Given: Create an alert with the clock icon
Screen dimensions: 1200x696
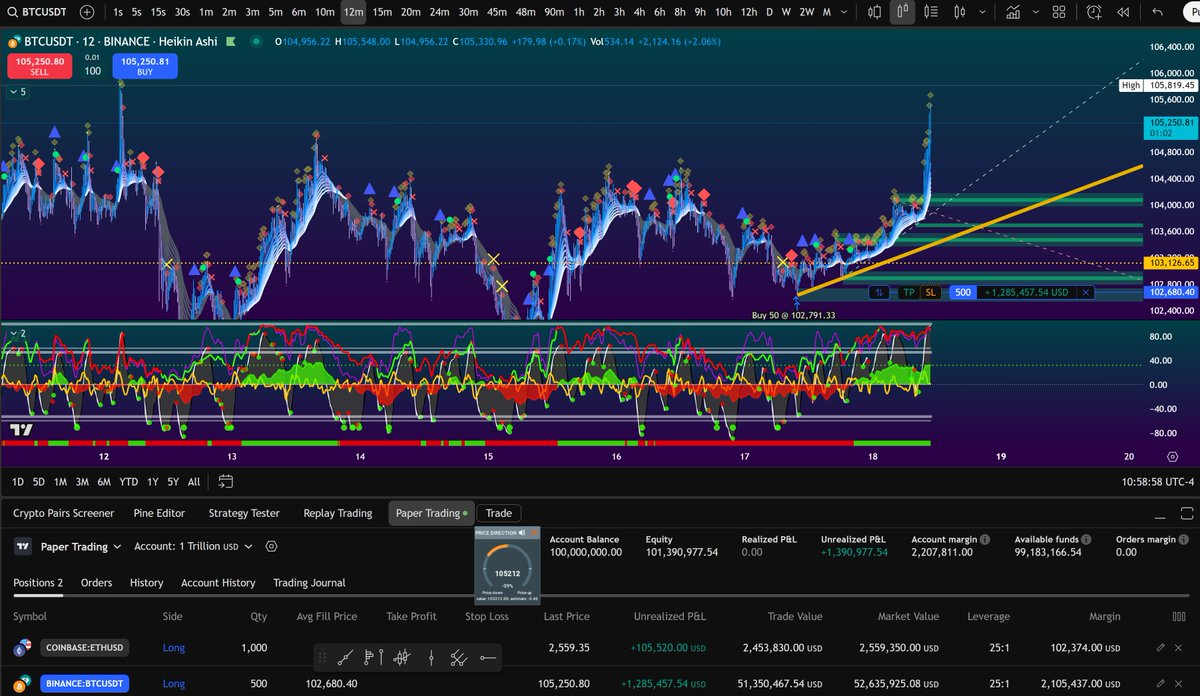Looking at the screenshot, I should 1094,12.
